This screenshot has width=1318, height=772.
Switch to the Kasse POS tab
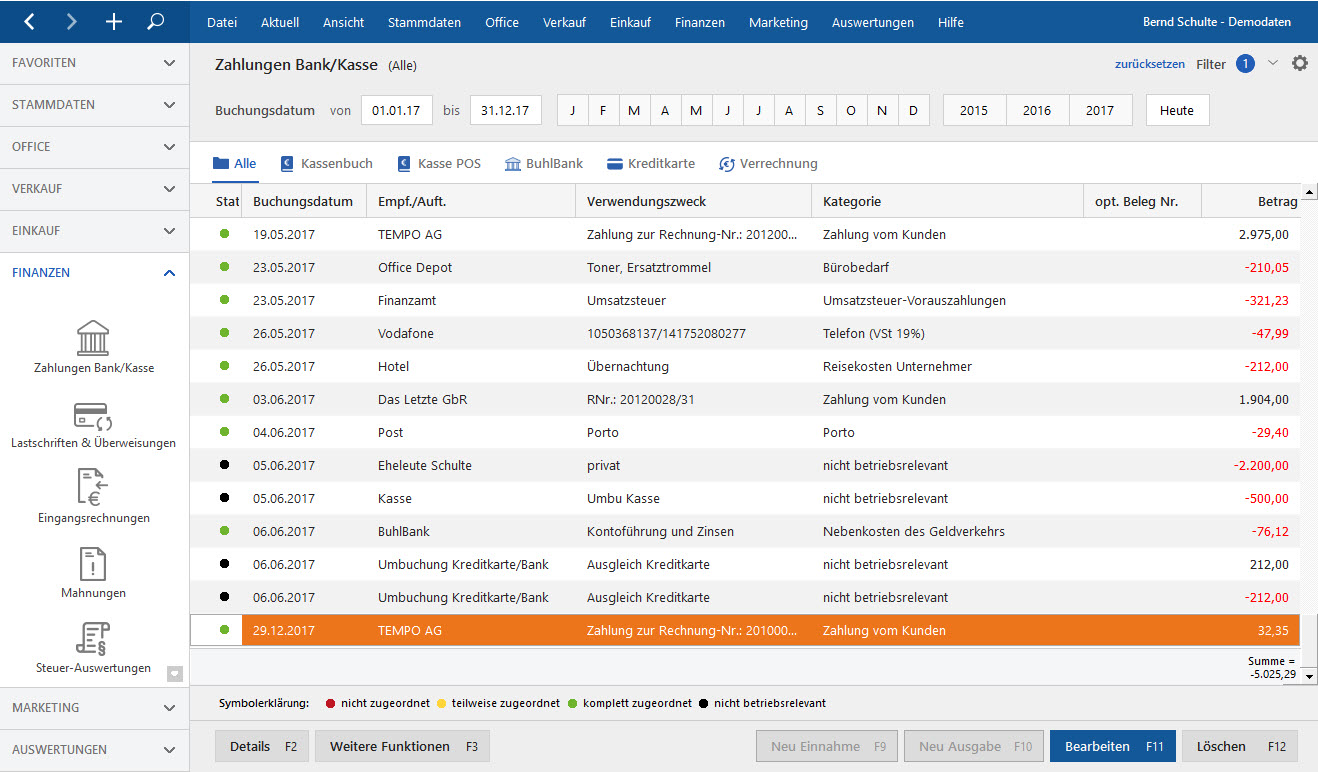(439, 164)
